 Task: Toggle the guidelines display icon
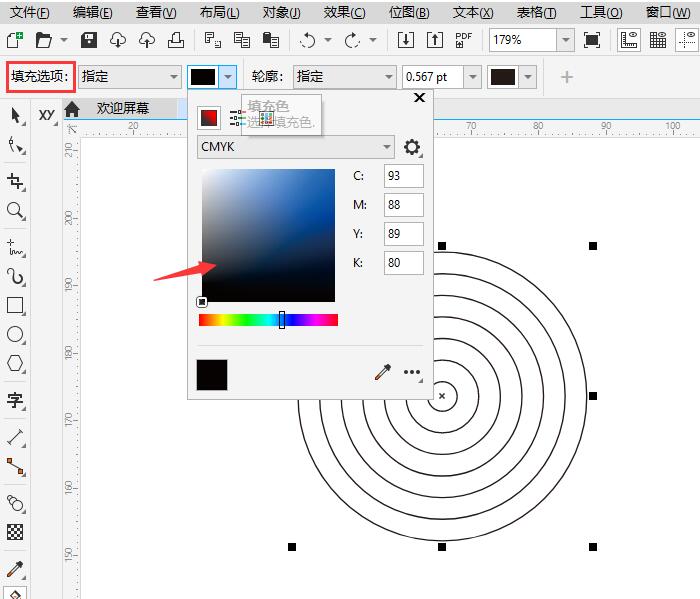point(687,40)
